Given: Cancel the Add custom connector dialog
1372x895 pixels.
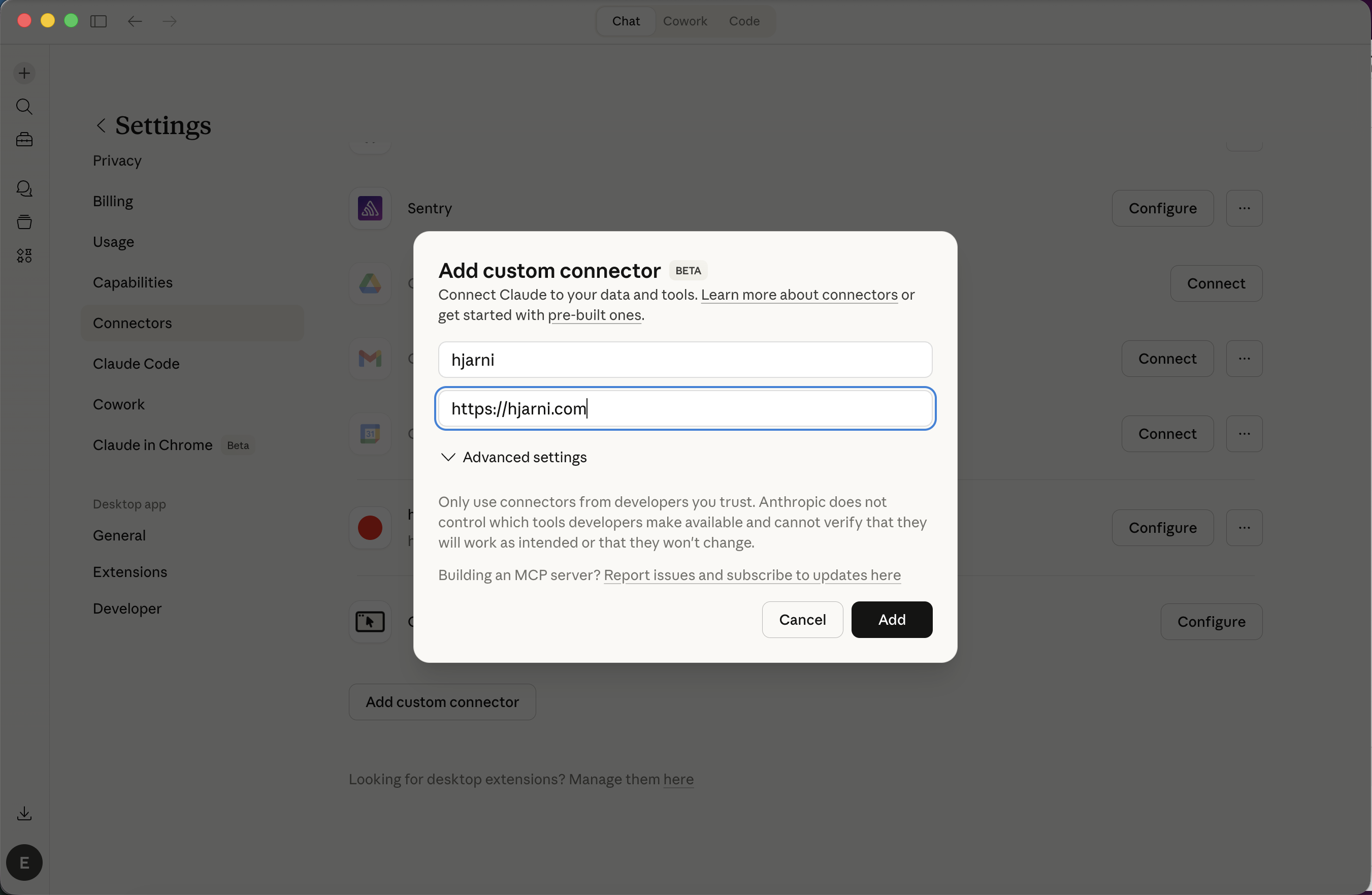Looking at the screenshot, I should [802, 619].
